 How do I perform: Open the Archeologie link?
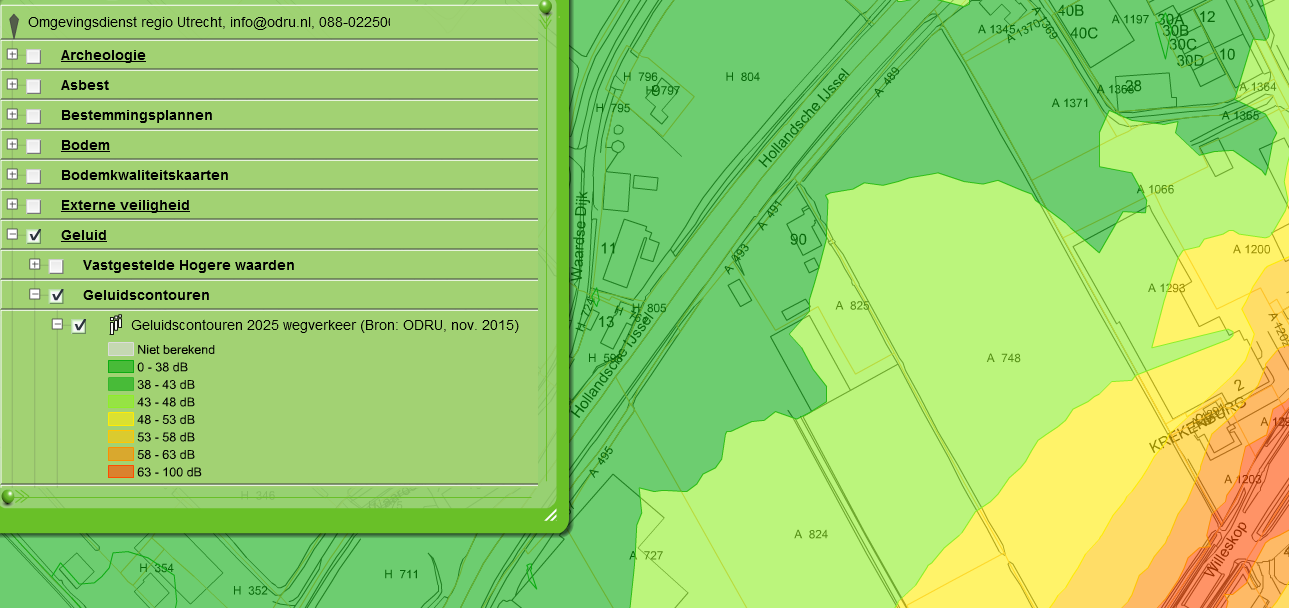[103, 55]
